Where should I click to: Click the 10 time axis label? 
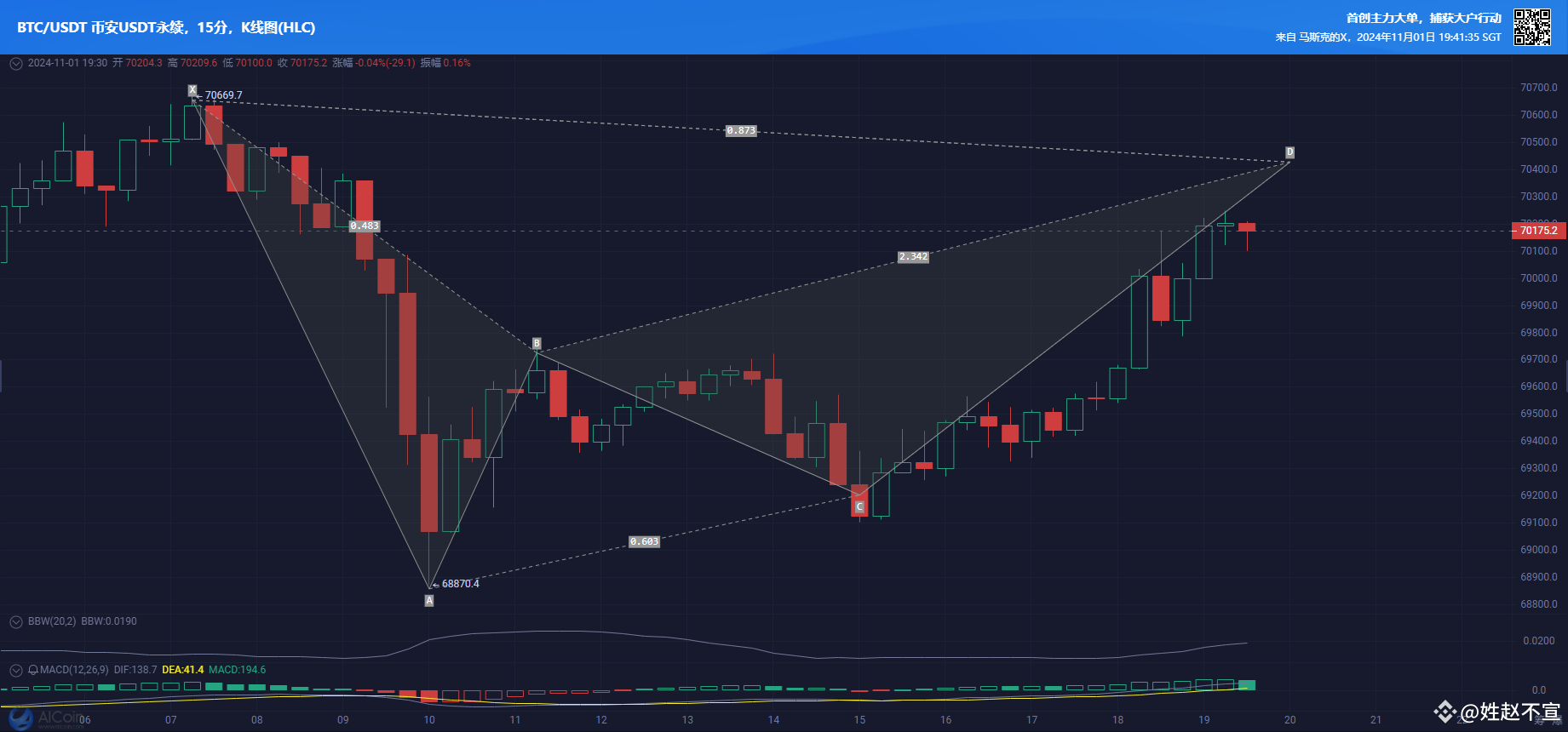[429, 720]
